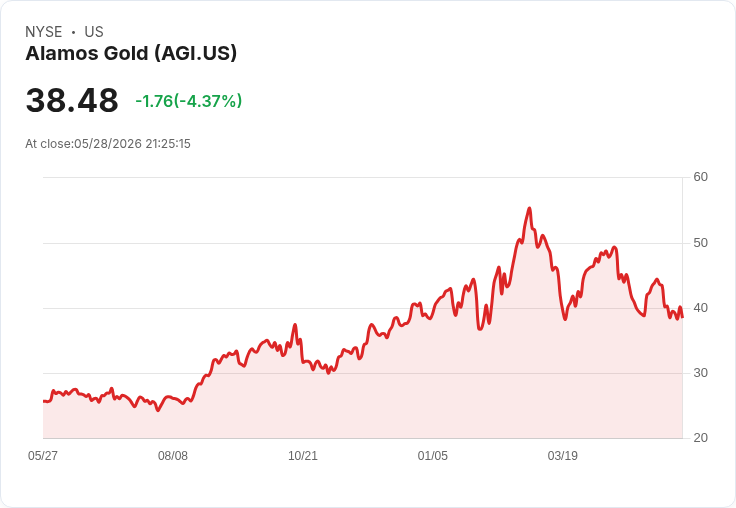Click the 30 price axis label
Viewport: 736px width, 508px height.
click(701, 373)
